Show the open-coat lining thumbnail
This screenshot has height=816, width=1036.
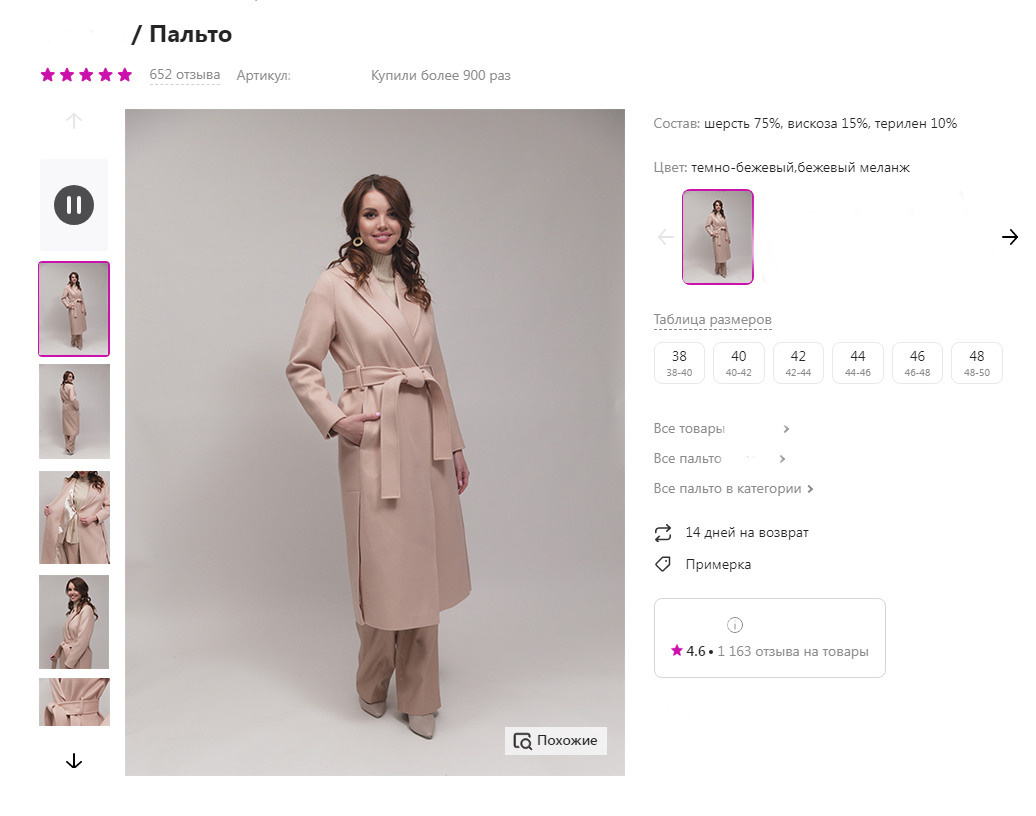[74, 517]
